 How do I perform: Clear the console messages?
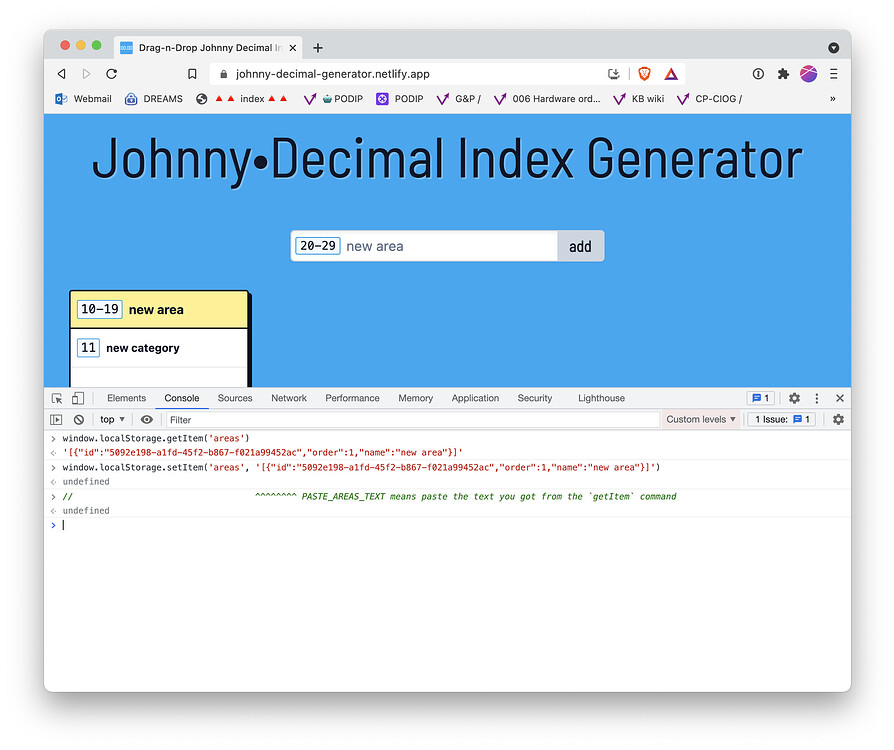tap(79, 419)
